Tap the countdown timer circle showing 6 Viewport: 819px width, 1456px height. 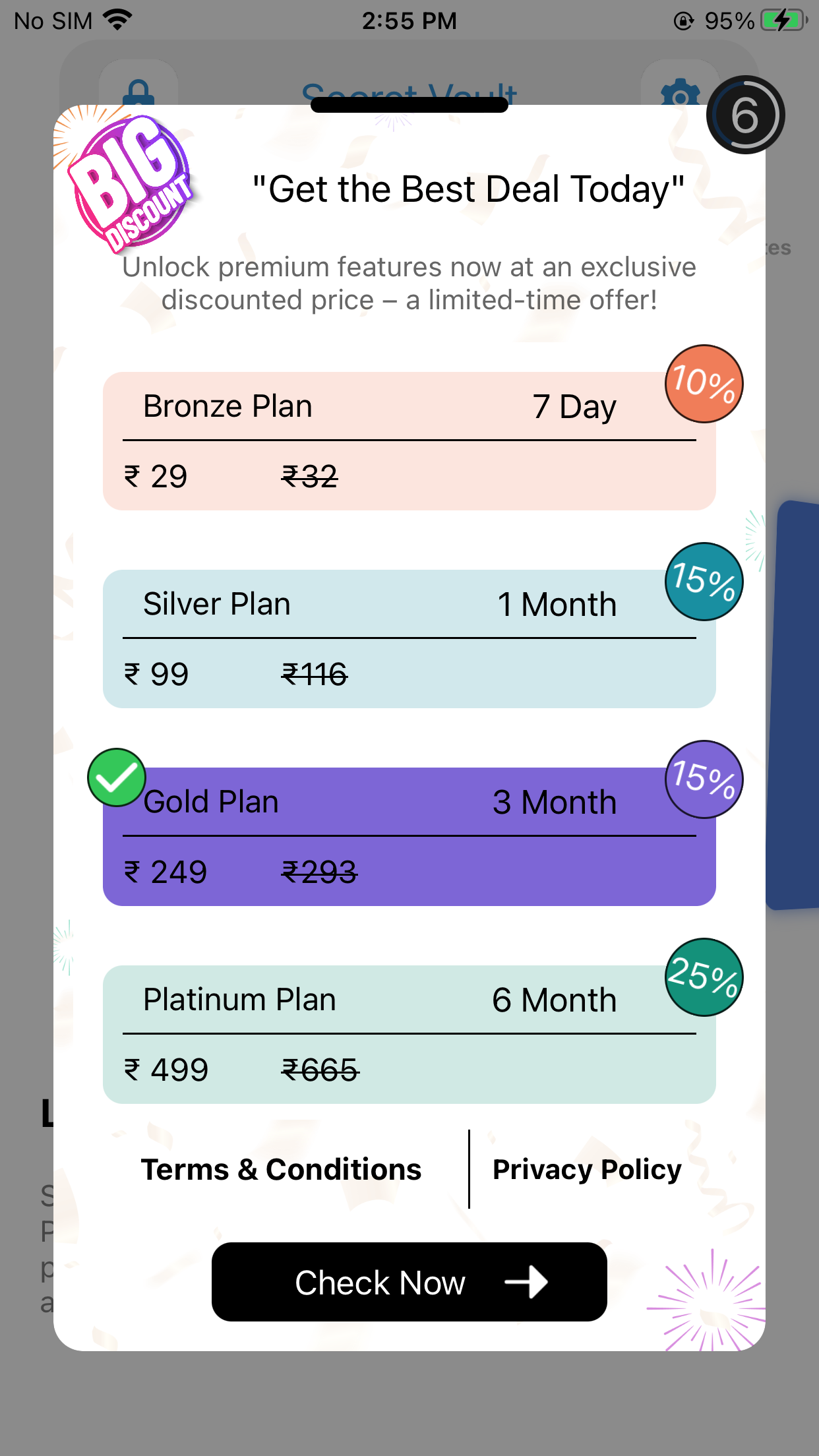click(745, 115)
